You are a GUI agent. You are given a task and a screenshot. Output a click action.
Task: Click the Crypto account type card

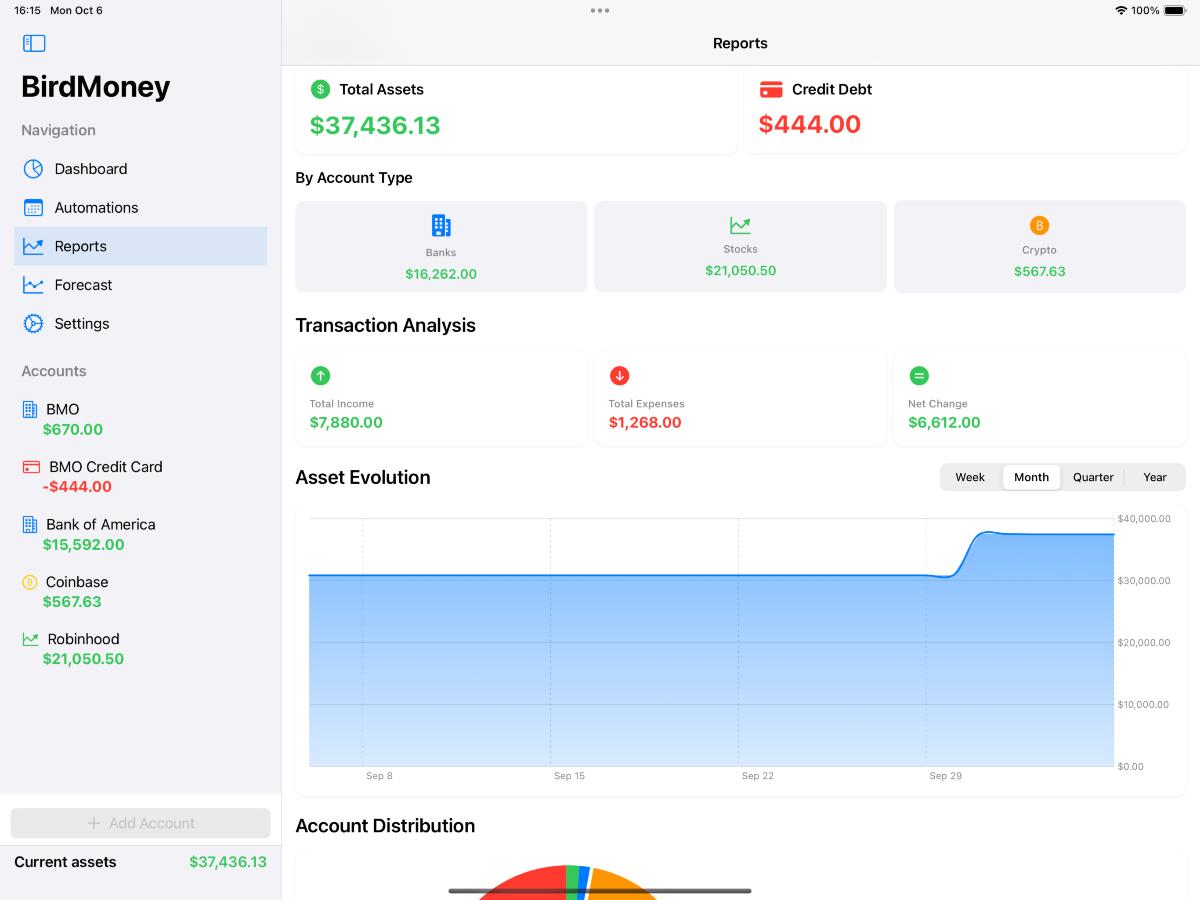click(x=1039, y=247)
